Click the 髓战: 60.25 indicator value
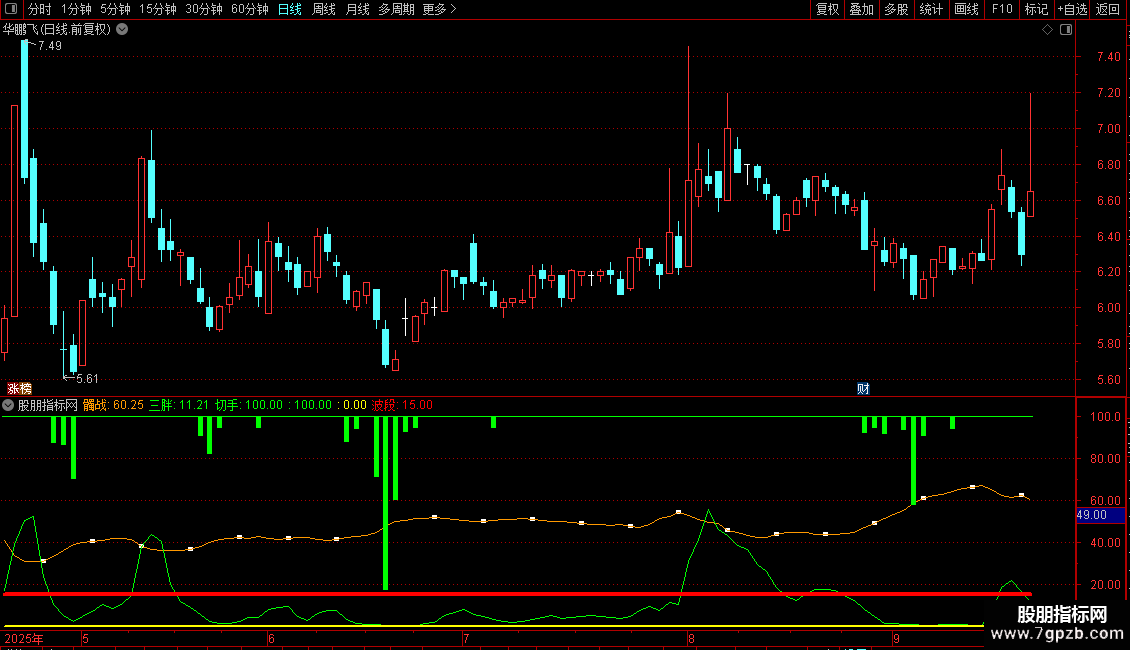The width and height of the screenshot is (1130, 650). 113,405
